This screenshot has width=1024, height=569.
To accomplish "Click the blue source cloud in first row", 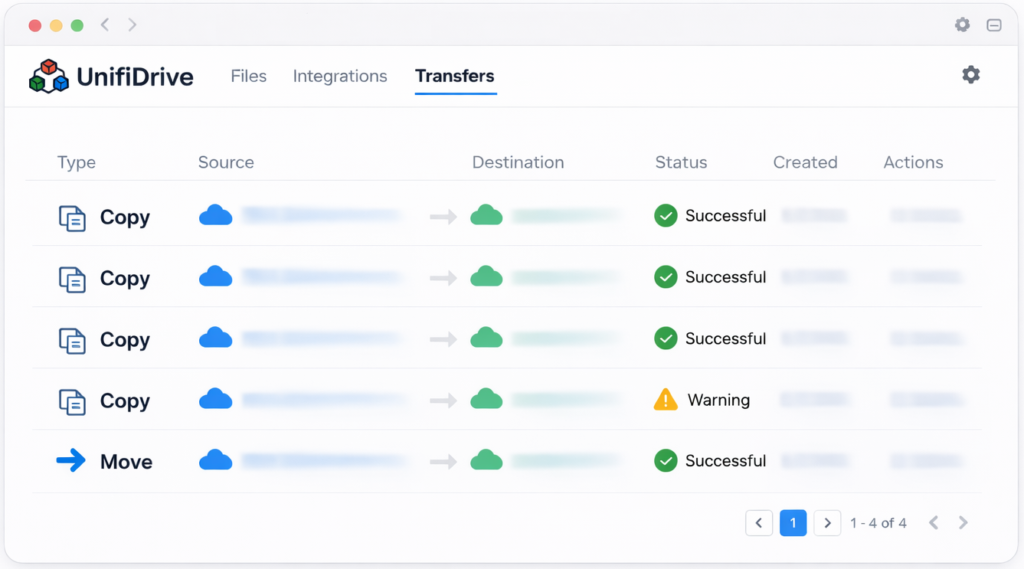I will click(x=215, y=215).
